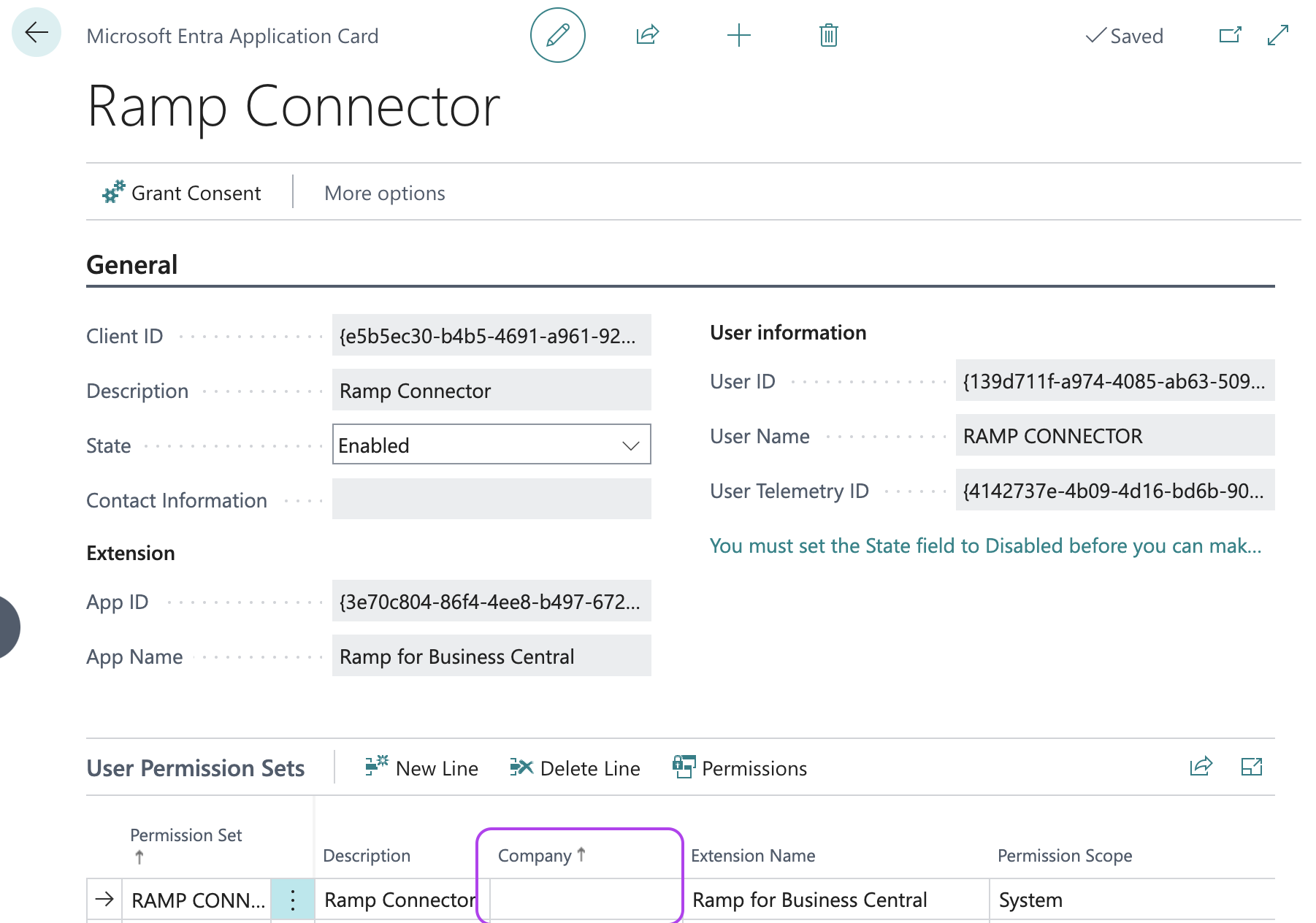
Task: Open the share icon in header
Action: pyautogui.click(x=648, y=35)
